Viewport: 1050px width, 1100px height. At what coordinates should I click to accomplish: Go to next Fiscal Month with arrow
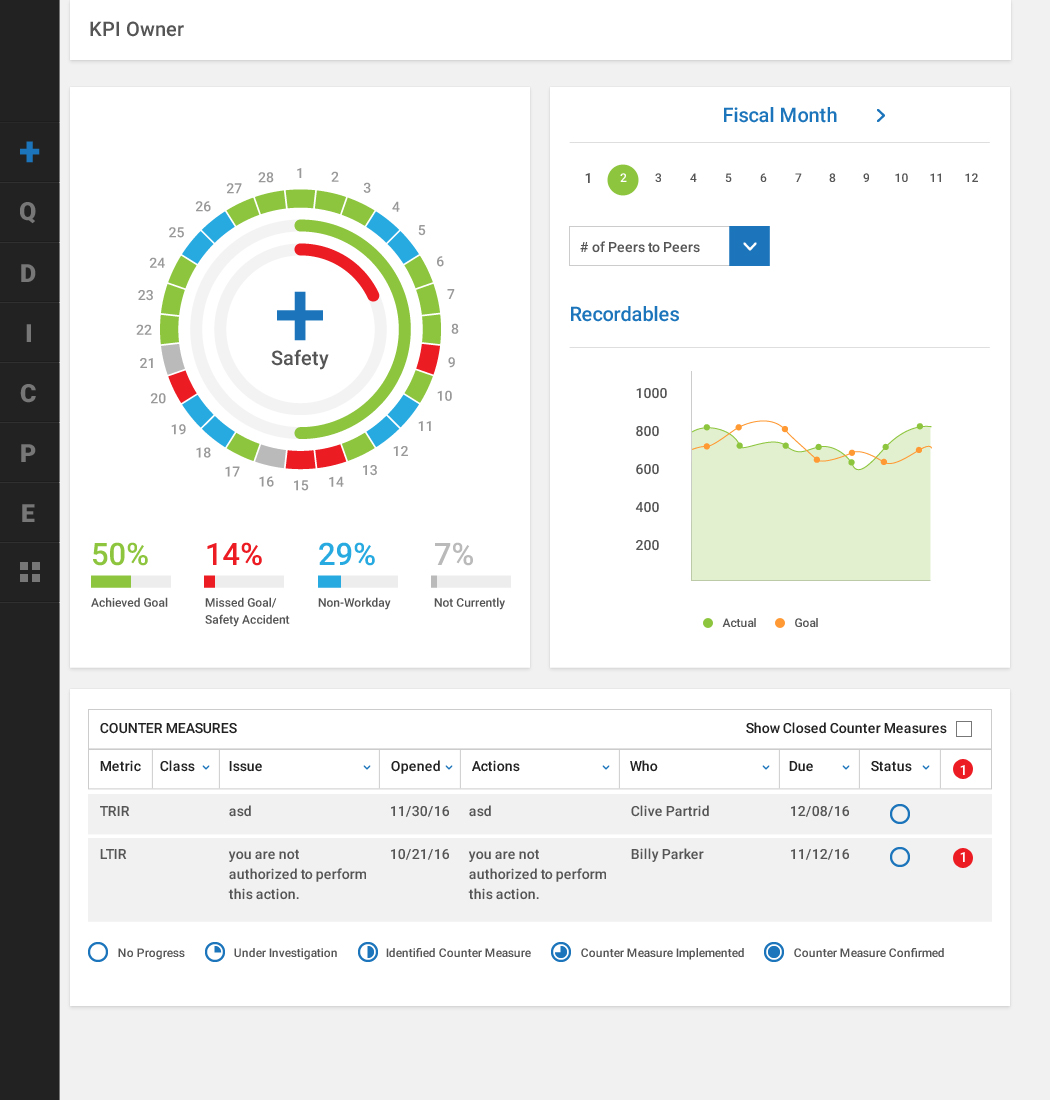[x=881, y=115]
